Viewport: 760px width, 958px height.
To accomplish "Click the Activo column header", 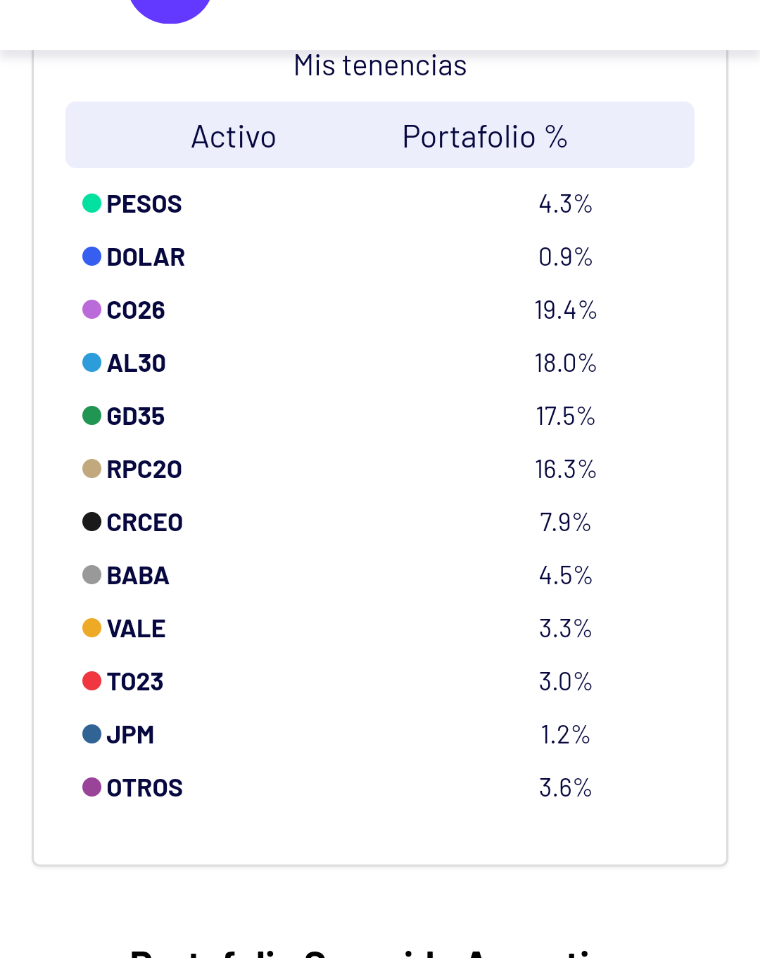I will coord(233,136).
